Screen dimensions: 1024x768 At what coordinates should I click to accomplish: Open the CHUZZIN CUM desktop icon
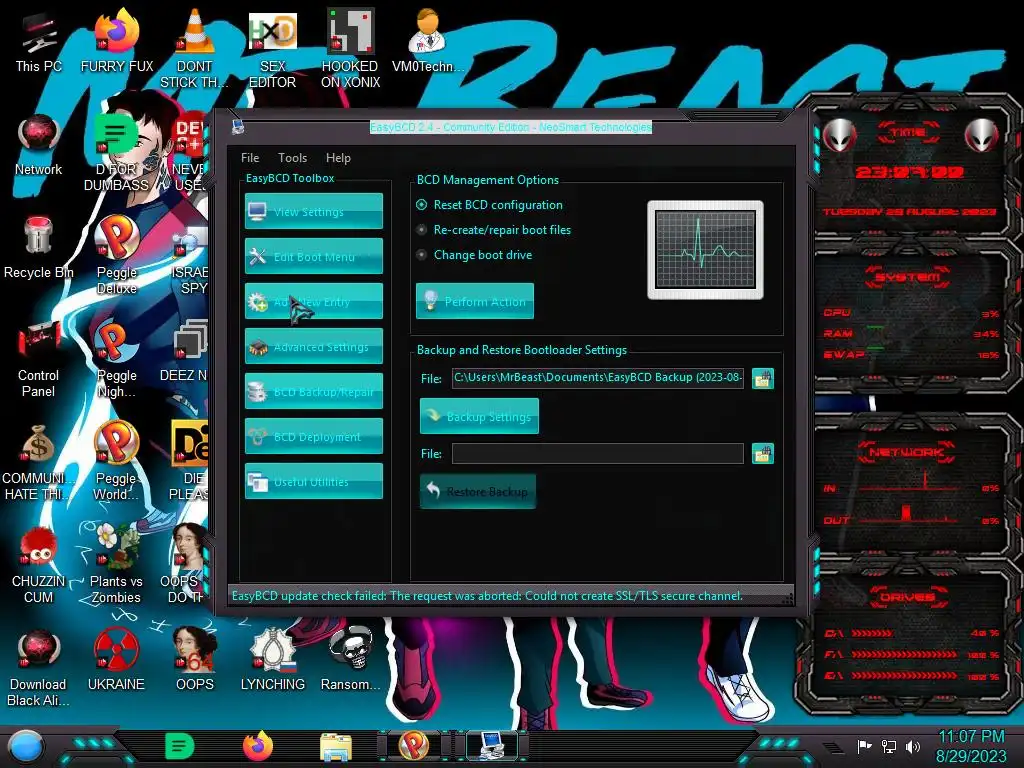pyautogui.click(x=39, y=566)
